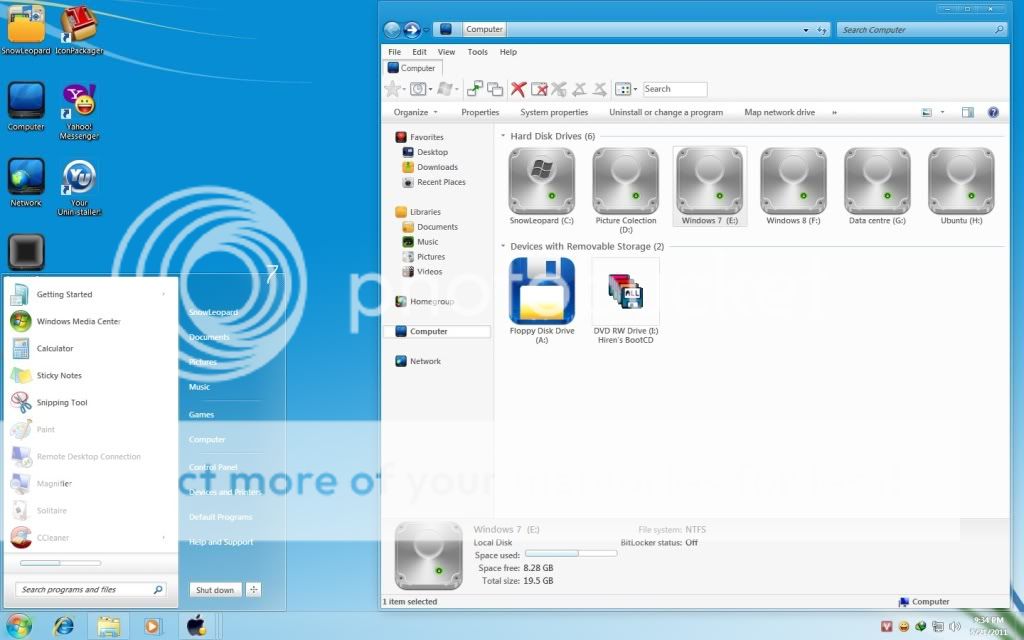Screen dimensions: 1024x640
Task: Click the media player taskbar icon
Action: [x=152, y=626]
